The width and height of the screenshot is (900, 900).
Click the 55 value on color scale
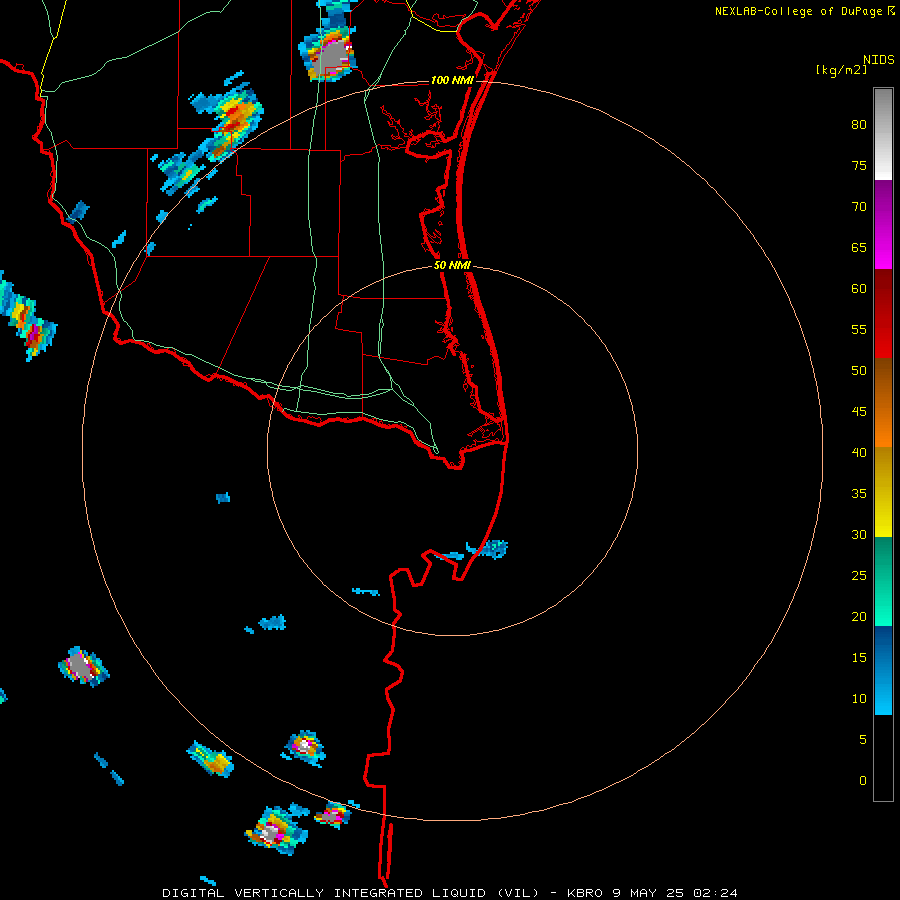click(x=859, y=329)
